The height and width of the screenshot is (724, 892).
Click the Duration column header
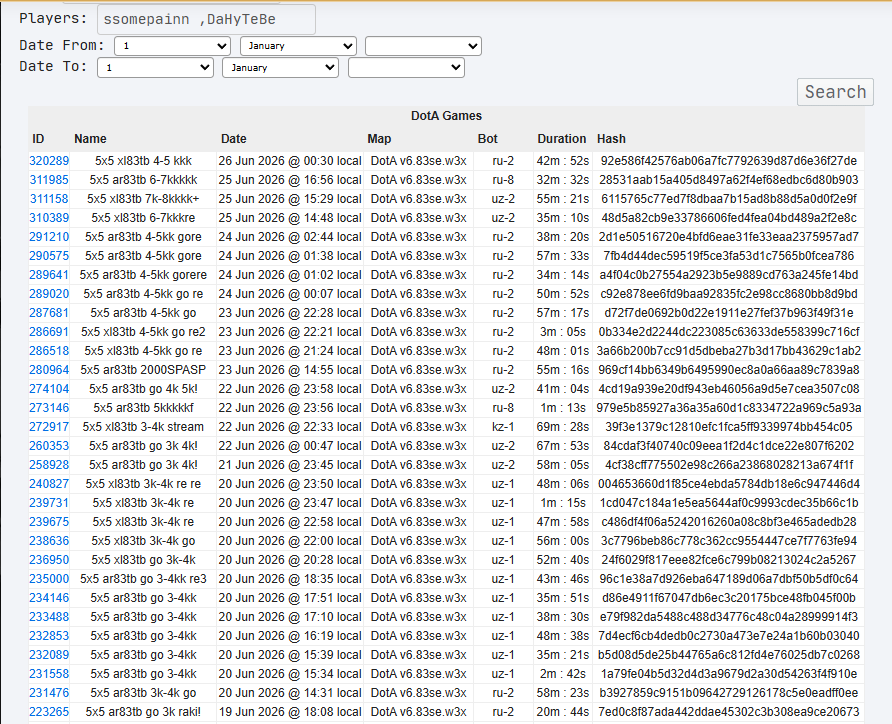[561, 139]
